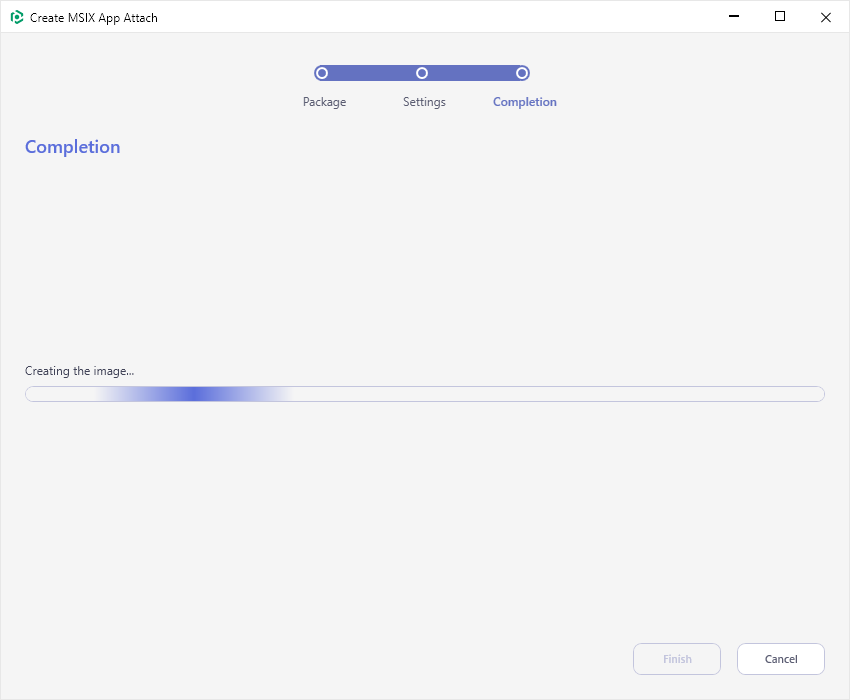Click the Settings step circle marker
The image size is (850, 700).
[x=422, y=73]
